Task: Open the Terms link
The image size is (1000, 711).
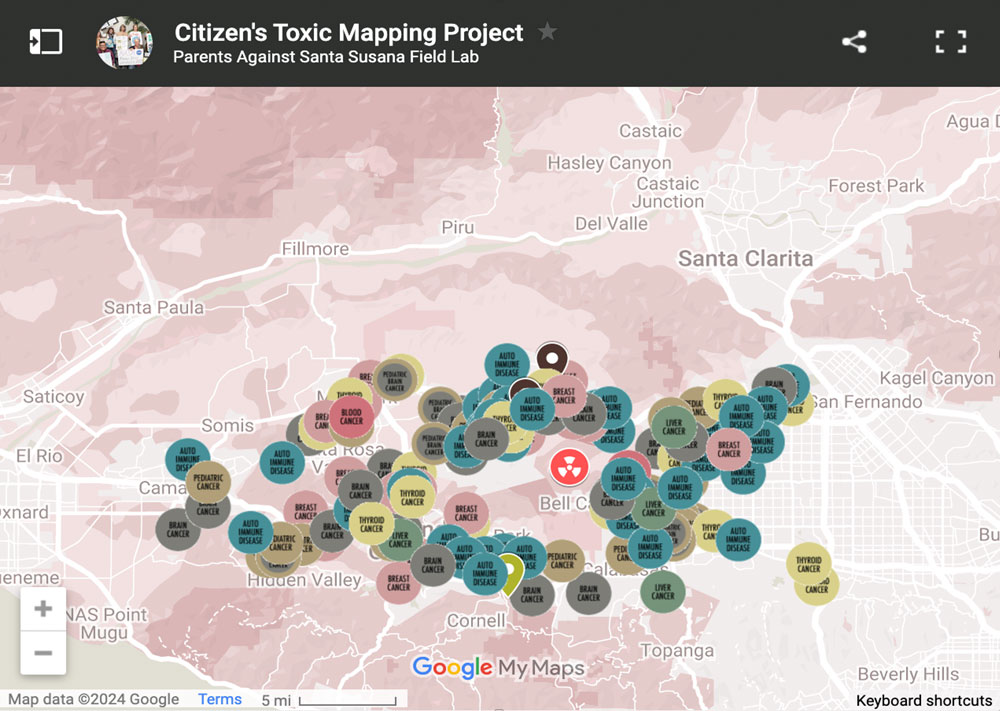Action: point(219,699)
